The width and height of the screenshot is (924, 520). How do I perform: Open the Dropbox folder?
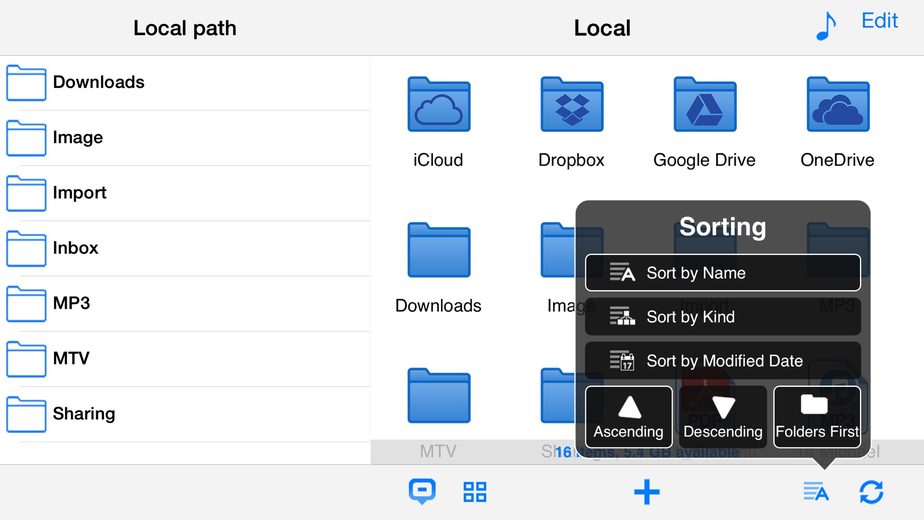point(572,122)
